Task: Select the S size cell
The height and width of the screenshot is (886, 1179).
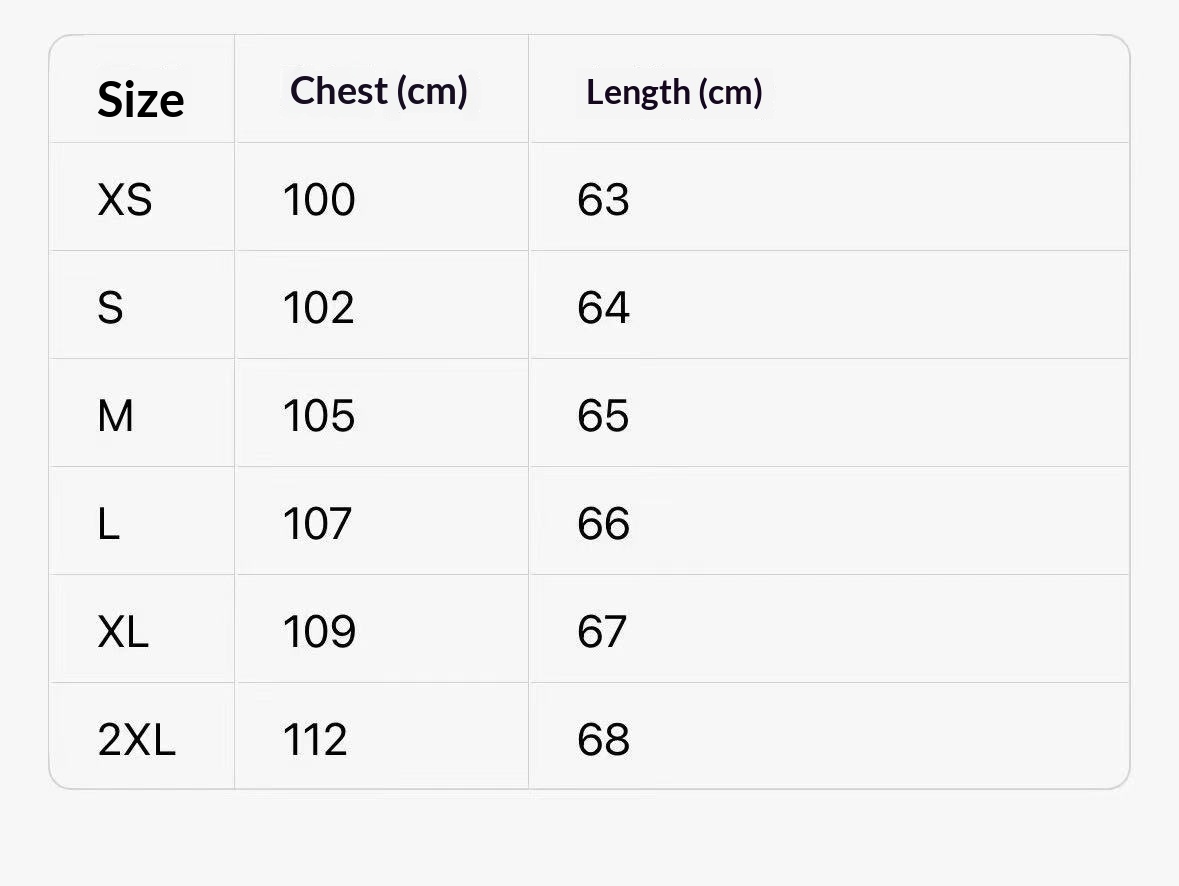Action: pyautogui.click(x=110, y=308)
